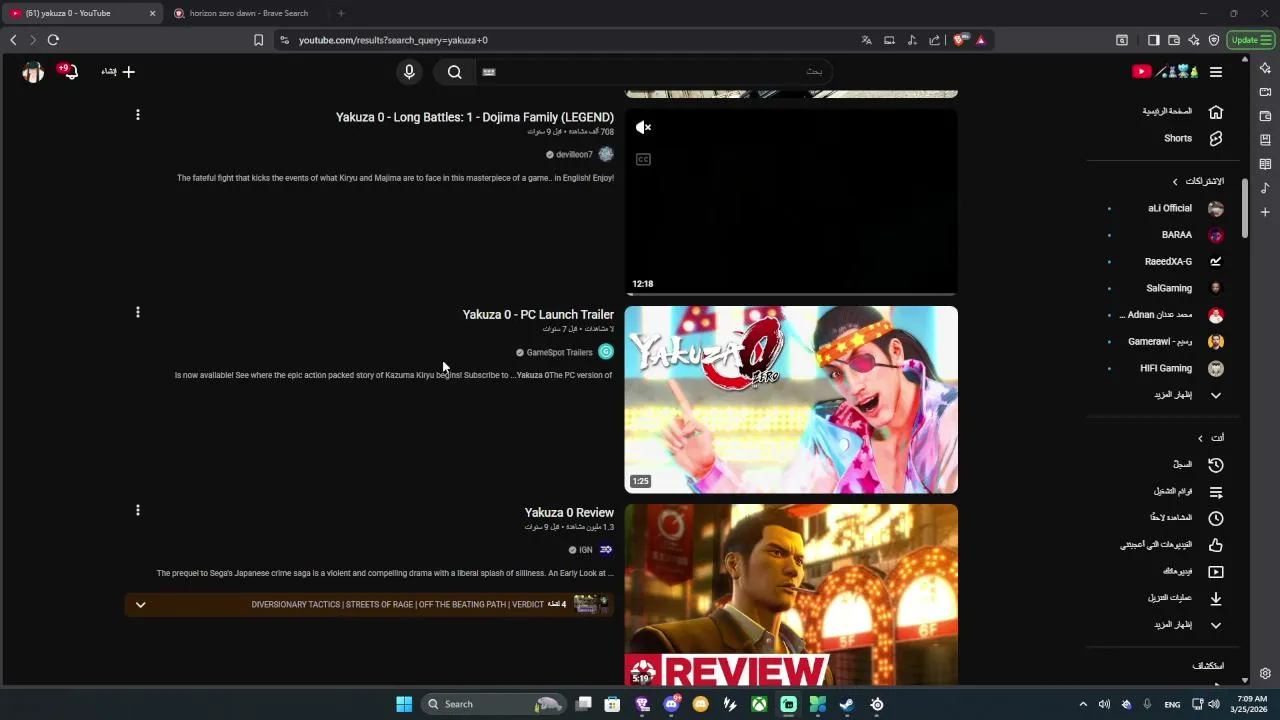Screen dimensions: 1280x720
Task: Click the YouTube search magnifier button
Action: (x=454, y=72)
